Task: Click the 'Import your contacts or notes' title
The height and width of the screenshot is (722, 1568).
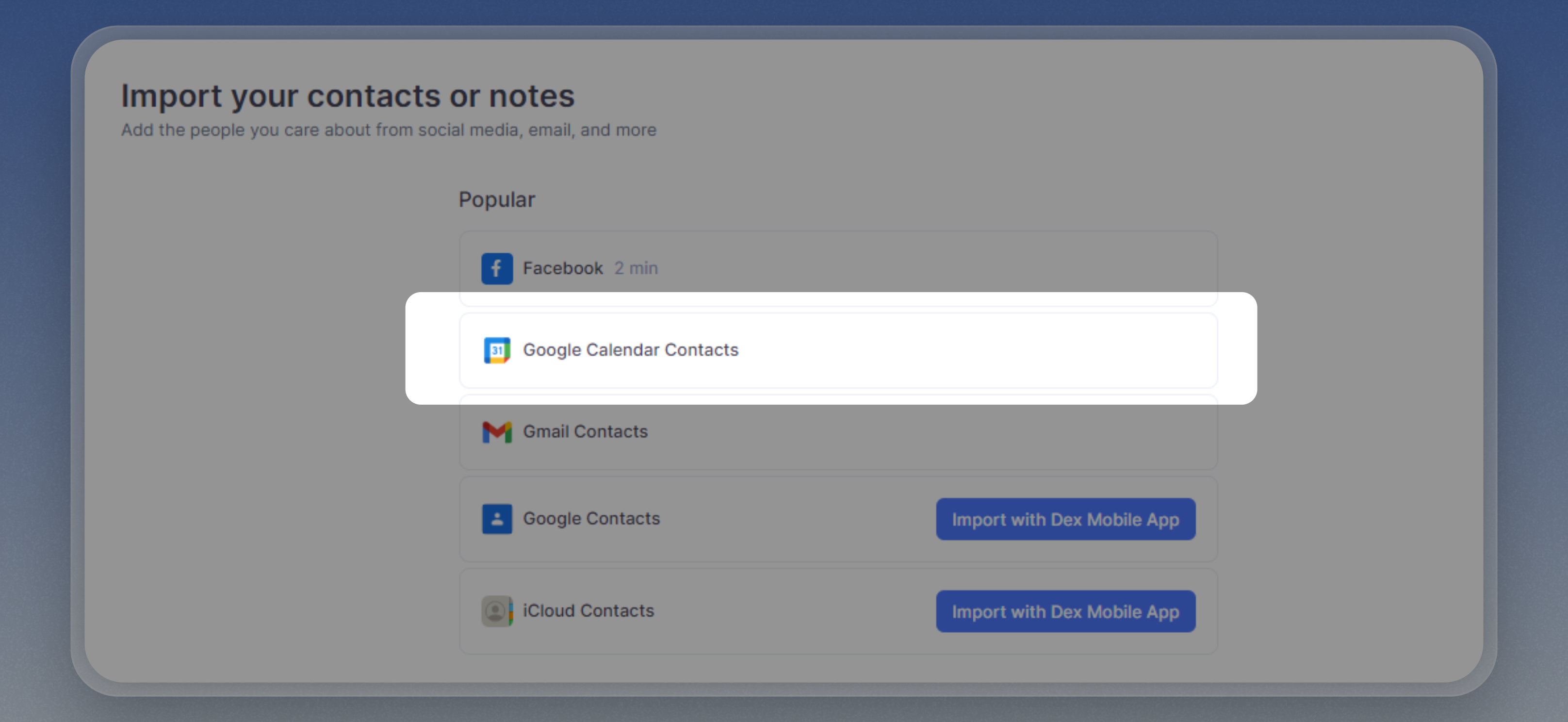Action: coord(347,96)
